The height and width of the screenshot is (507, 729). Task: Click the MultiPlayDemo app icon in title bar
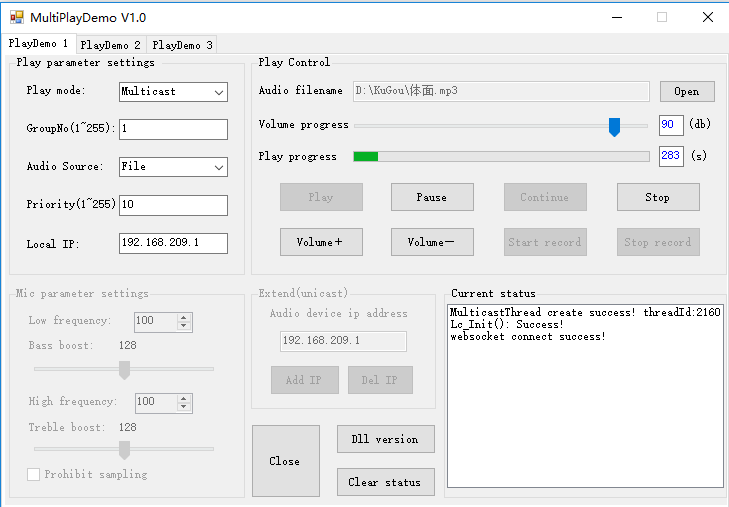point(17,17)
